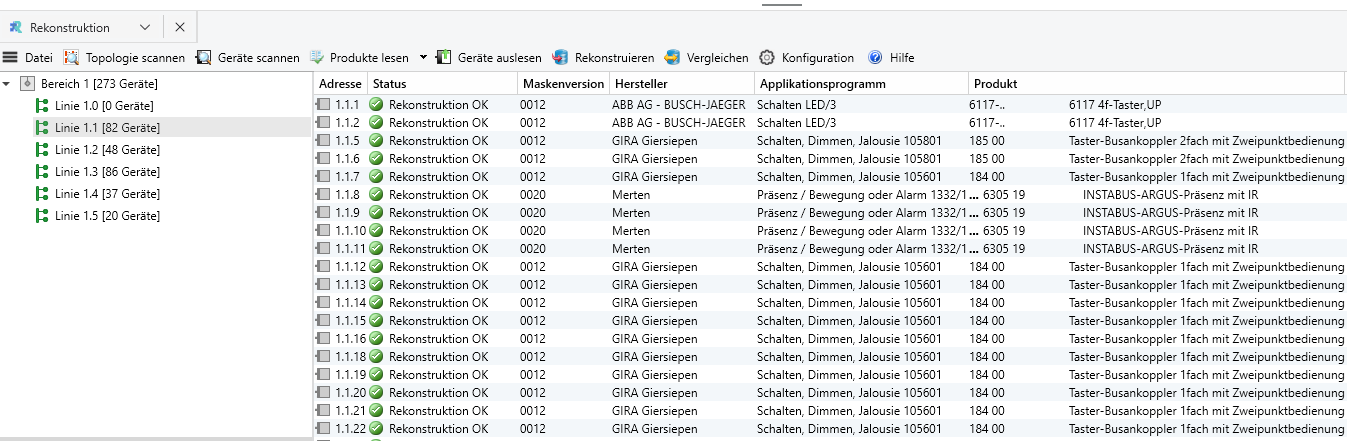Sort by the Status column header
1347x441 pixels.
pyautogui.click(x=443, y=84)
